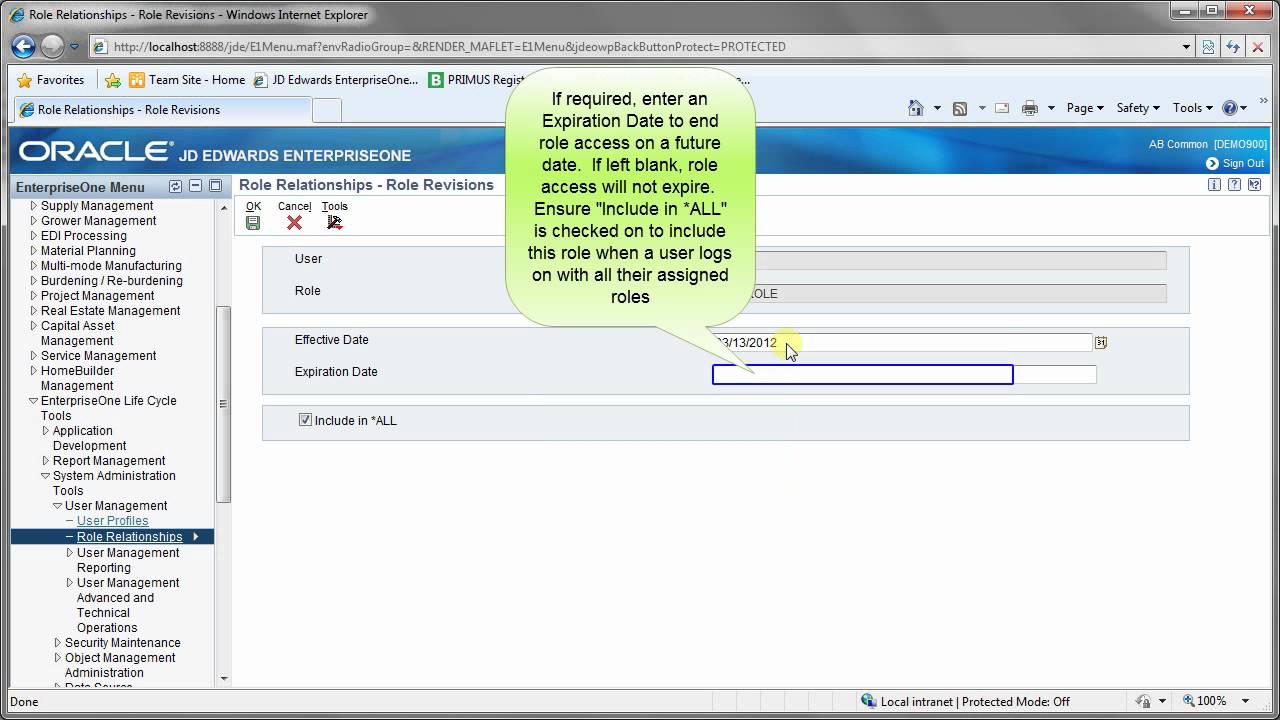Image resolution: width=1280 pixels, height=720 pixels.
Task: Open the Effective Date calendar picker
Action: point(1100,342)
